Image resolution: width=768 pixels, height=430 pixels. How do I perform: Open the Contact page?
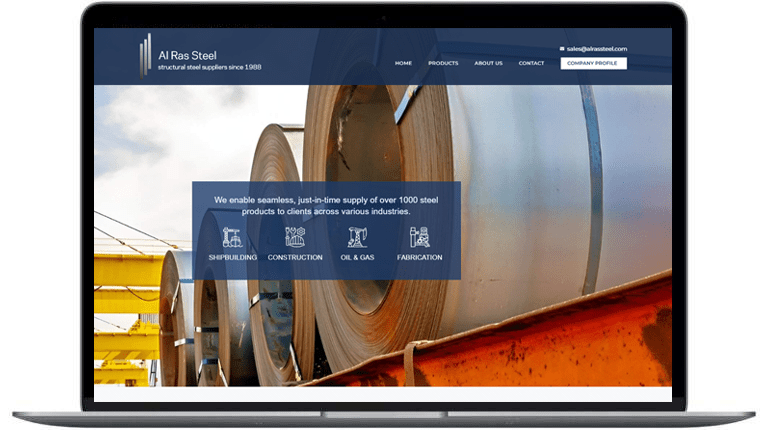[531, 63]
